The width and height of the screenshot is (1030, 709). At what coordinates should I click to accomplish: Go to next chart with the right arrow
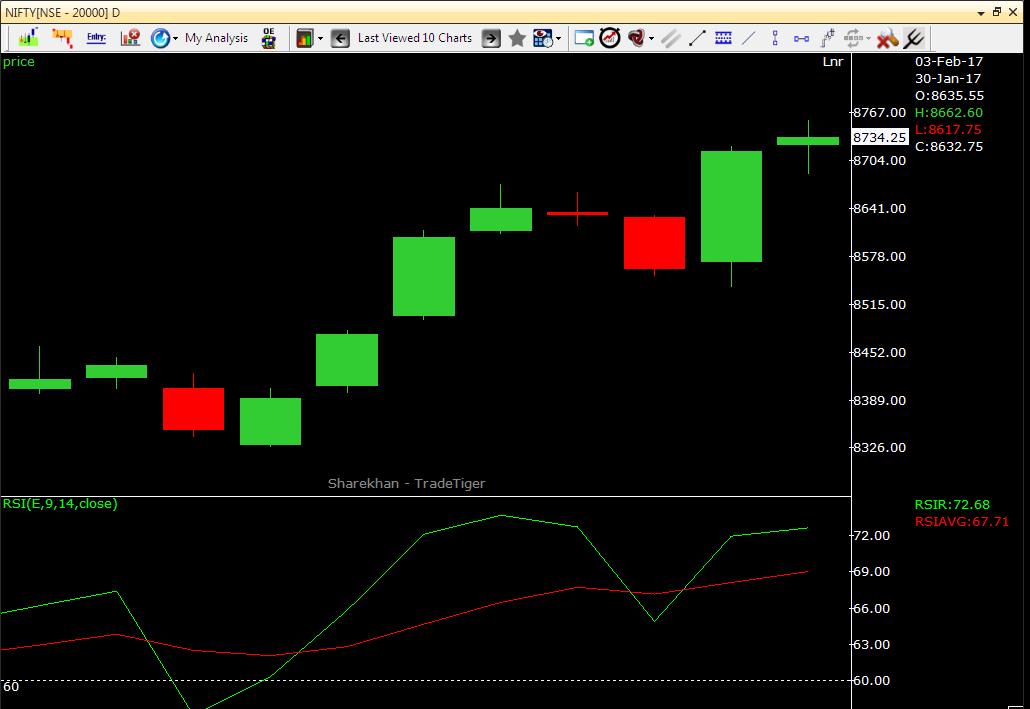(491, 37)
